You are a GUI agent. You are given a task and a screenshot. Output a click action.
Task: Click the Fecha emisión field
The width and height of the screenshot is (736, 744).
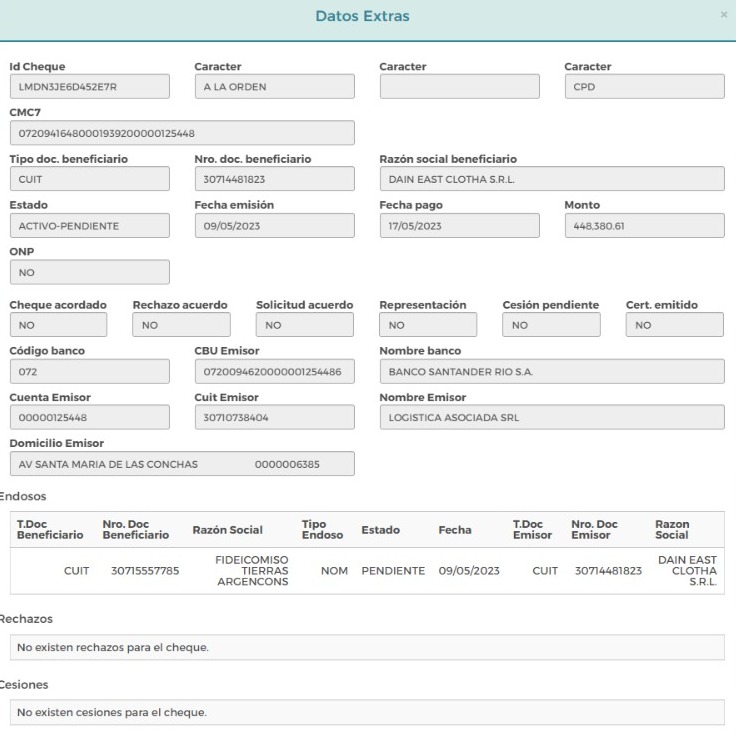[x=275, y=225]
